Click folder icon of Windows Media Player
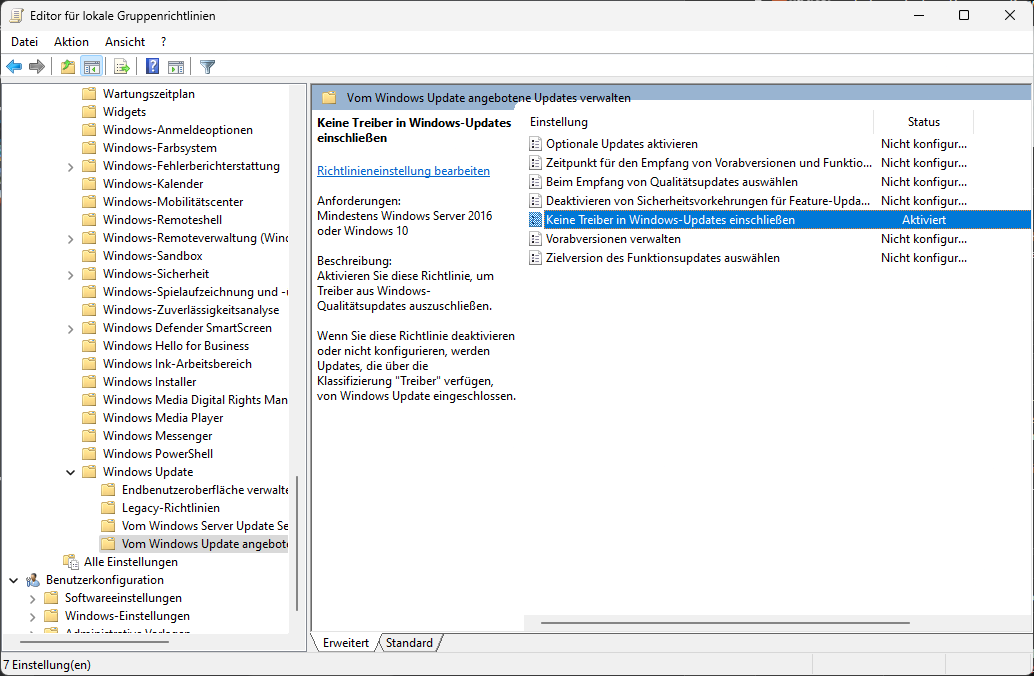The width and height of the screenshot is (1034, 676). (89, 418)
